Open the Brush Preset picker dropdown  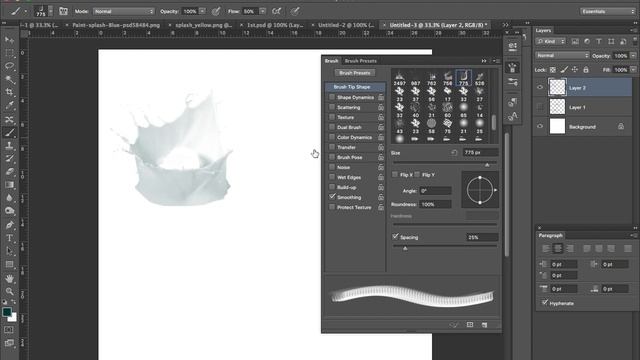(x=51, y=11)
